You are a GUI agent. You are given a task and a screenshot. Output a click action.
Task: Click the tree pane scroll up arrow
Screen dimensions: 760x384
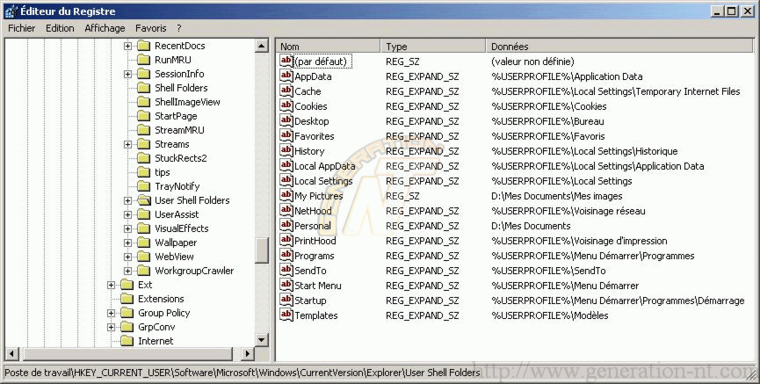[262, 46]
